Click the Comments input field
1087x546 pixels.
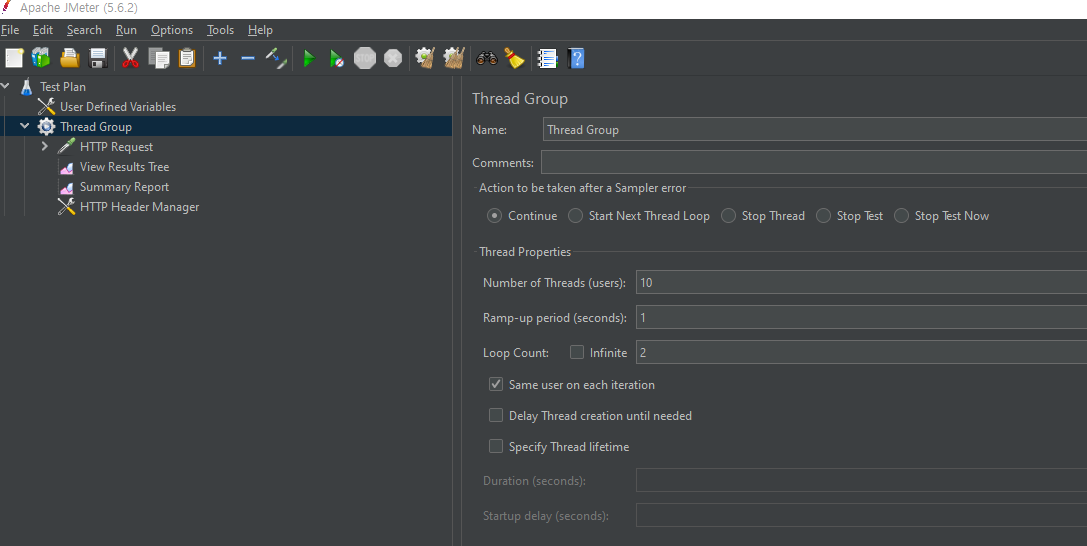(x=814, y=163)
